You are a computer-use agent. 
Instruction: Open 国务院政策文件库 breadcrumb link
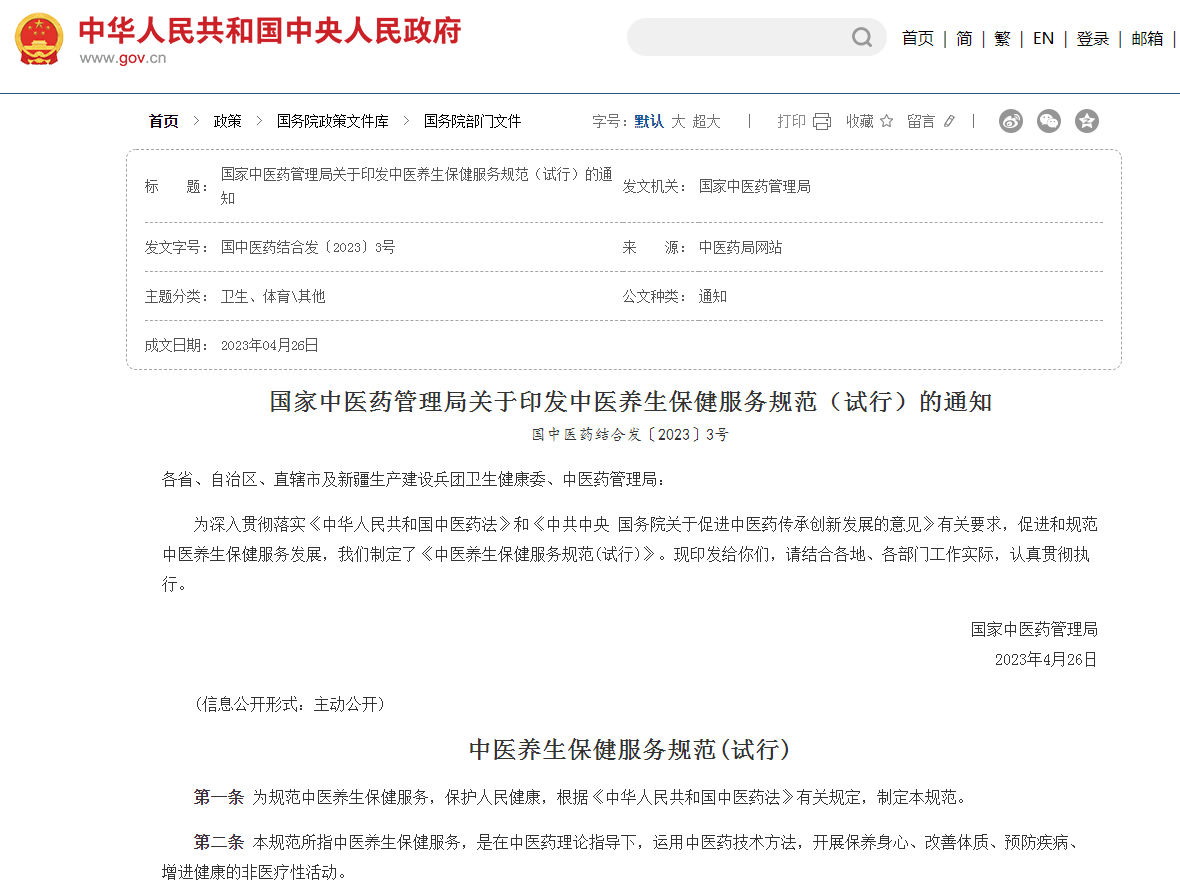pos(332,121)
